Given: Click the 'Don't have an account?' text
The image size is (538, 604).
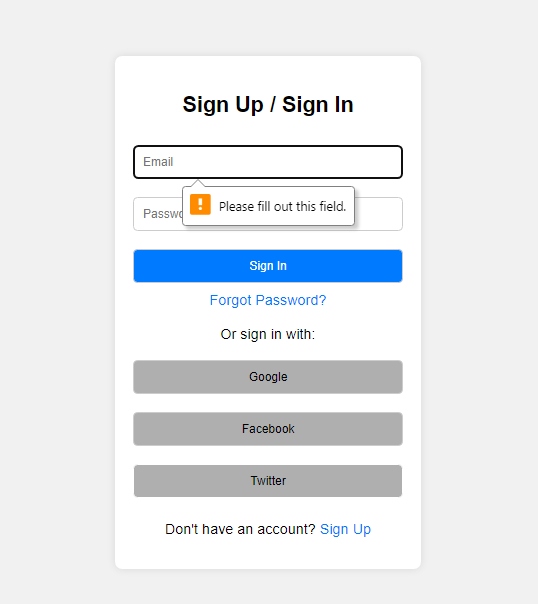Looking at the screenshot, I should coord(240,529).
